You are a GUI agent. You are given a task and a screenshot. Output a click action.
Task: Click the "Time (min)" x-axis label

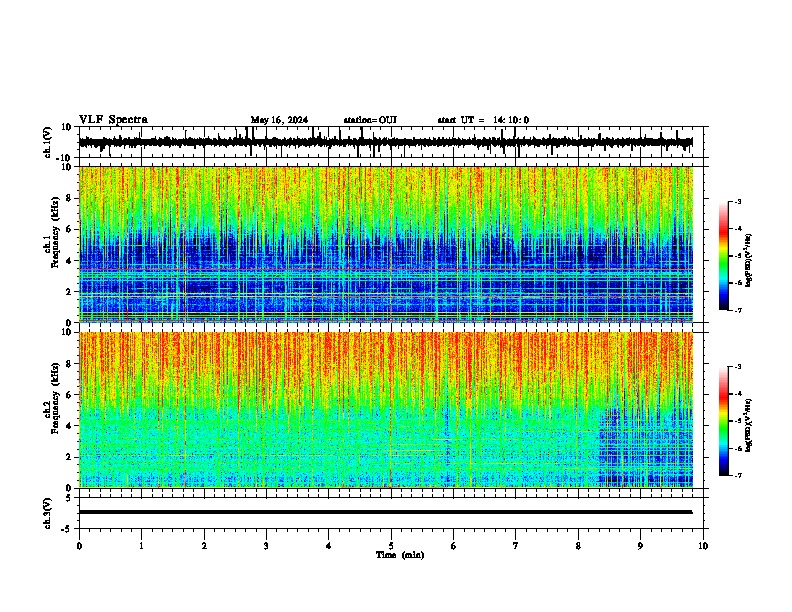tap(400, 555)
